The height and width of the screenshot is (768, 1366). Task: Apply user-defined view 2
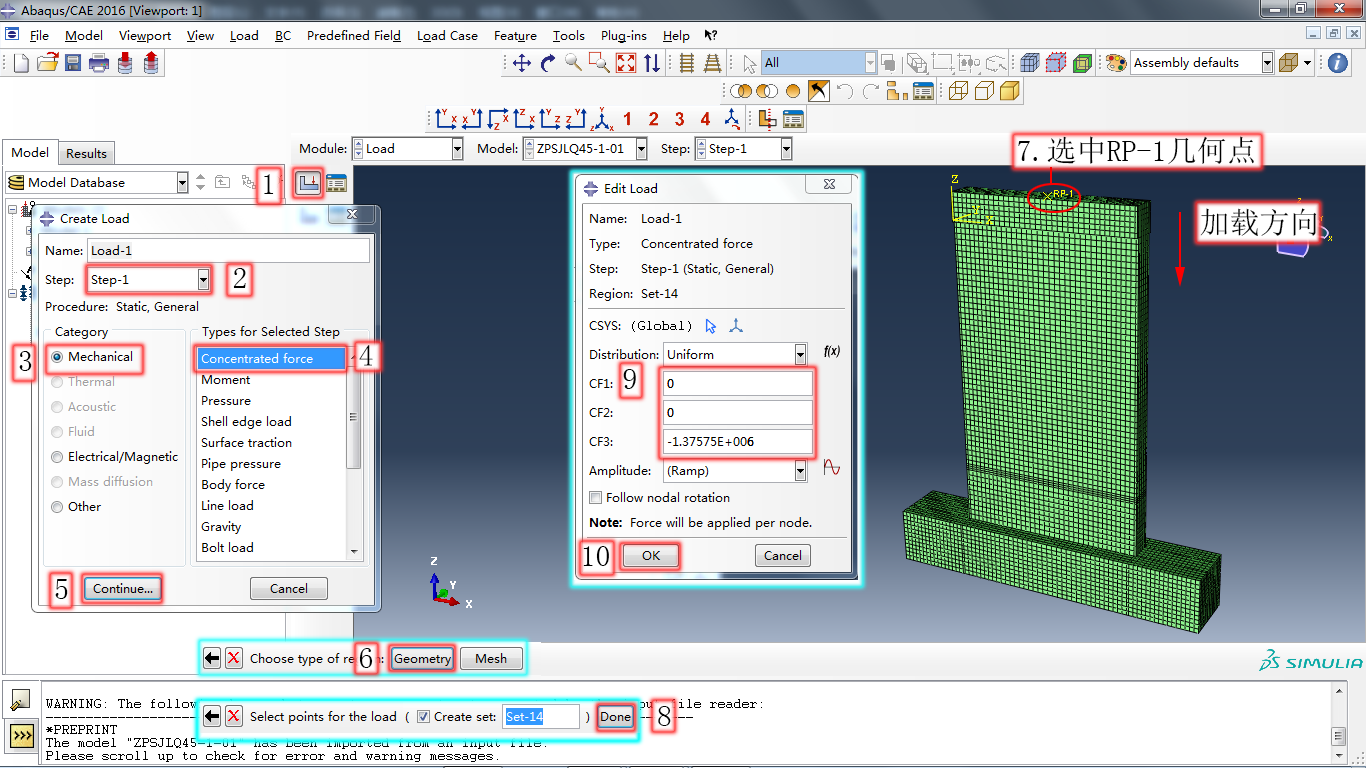pyautogui.click(x=654, y=119)
